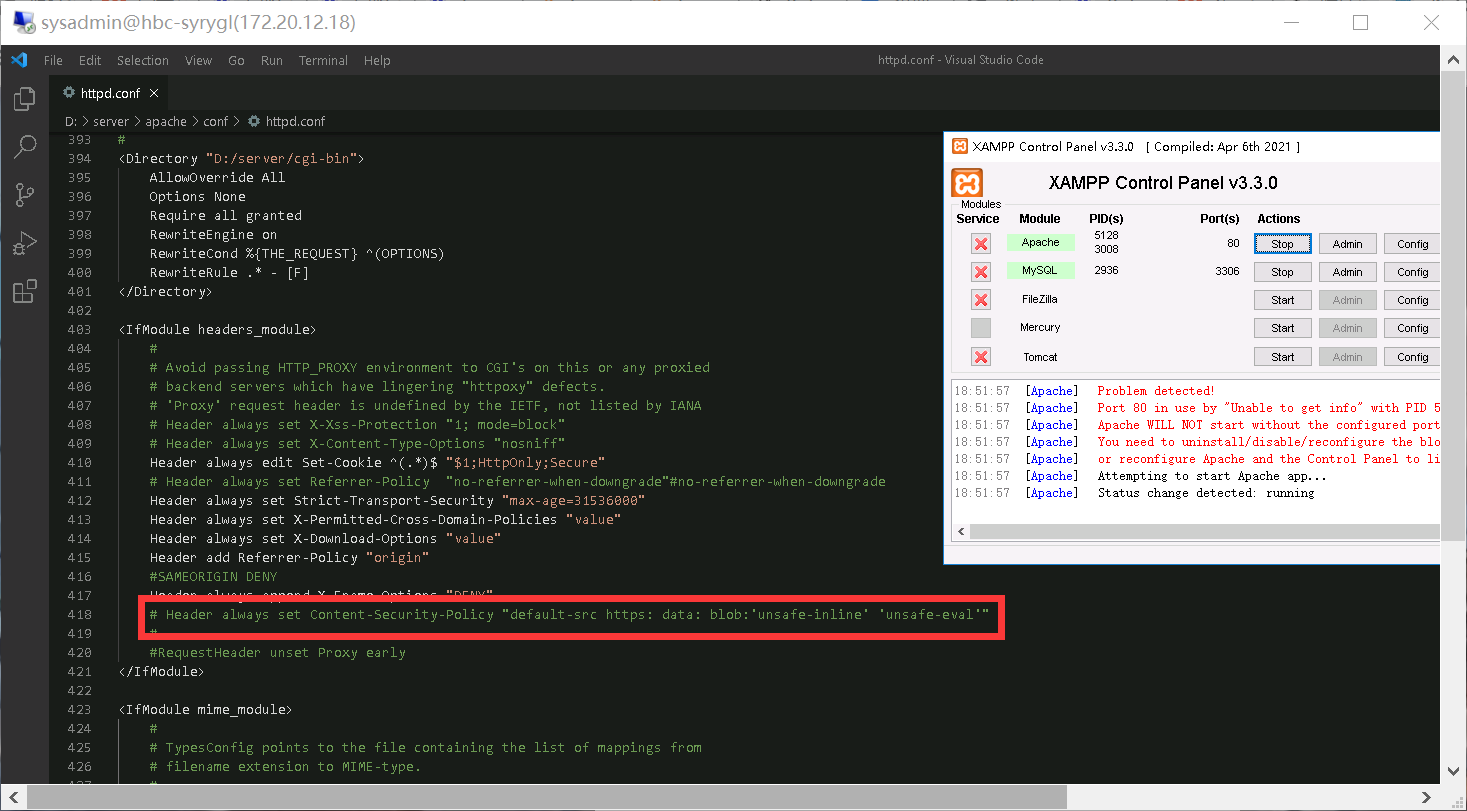Click the RewriteEngine on line
Screen dimensions: 1467x811
coord(214,234)
